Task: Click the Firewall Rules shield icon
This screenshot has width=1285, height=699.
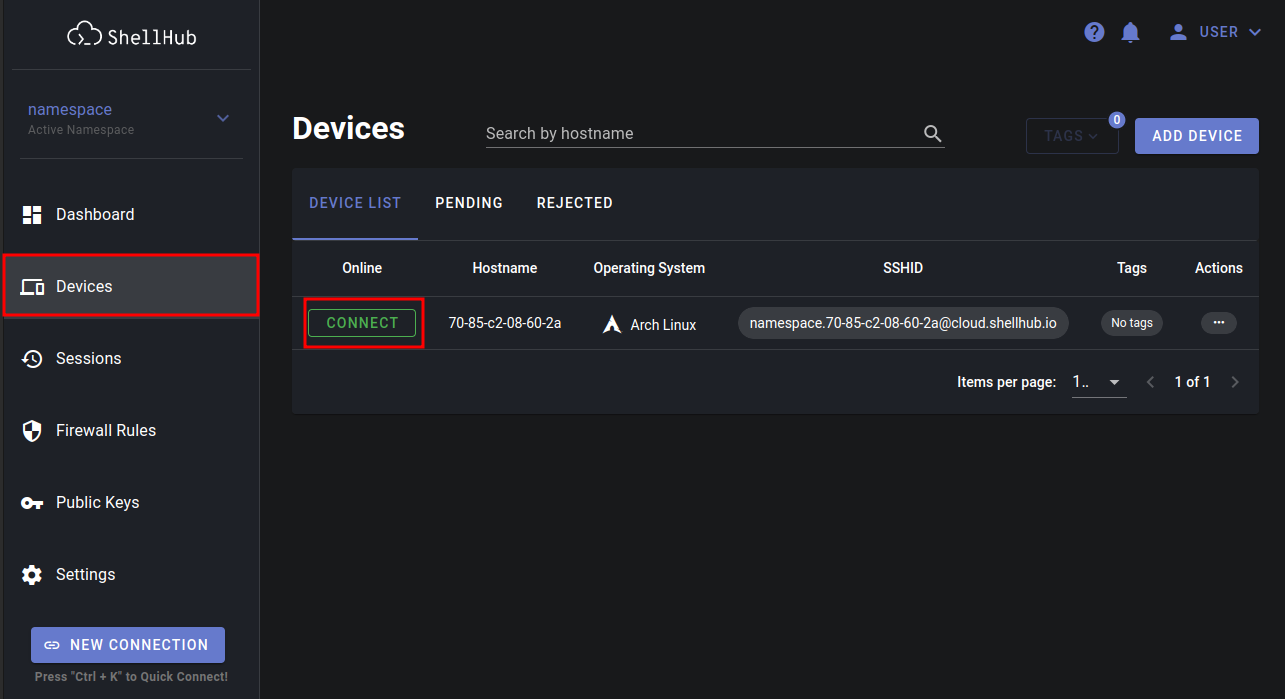Action: 32,431
